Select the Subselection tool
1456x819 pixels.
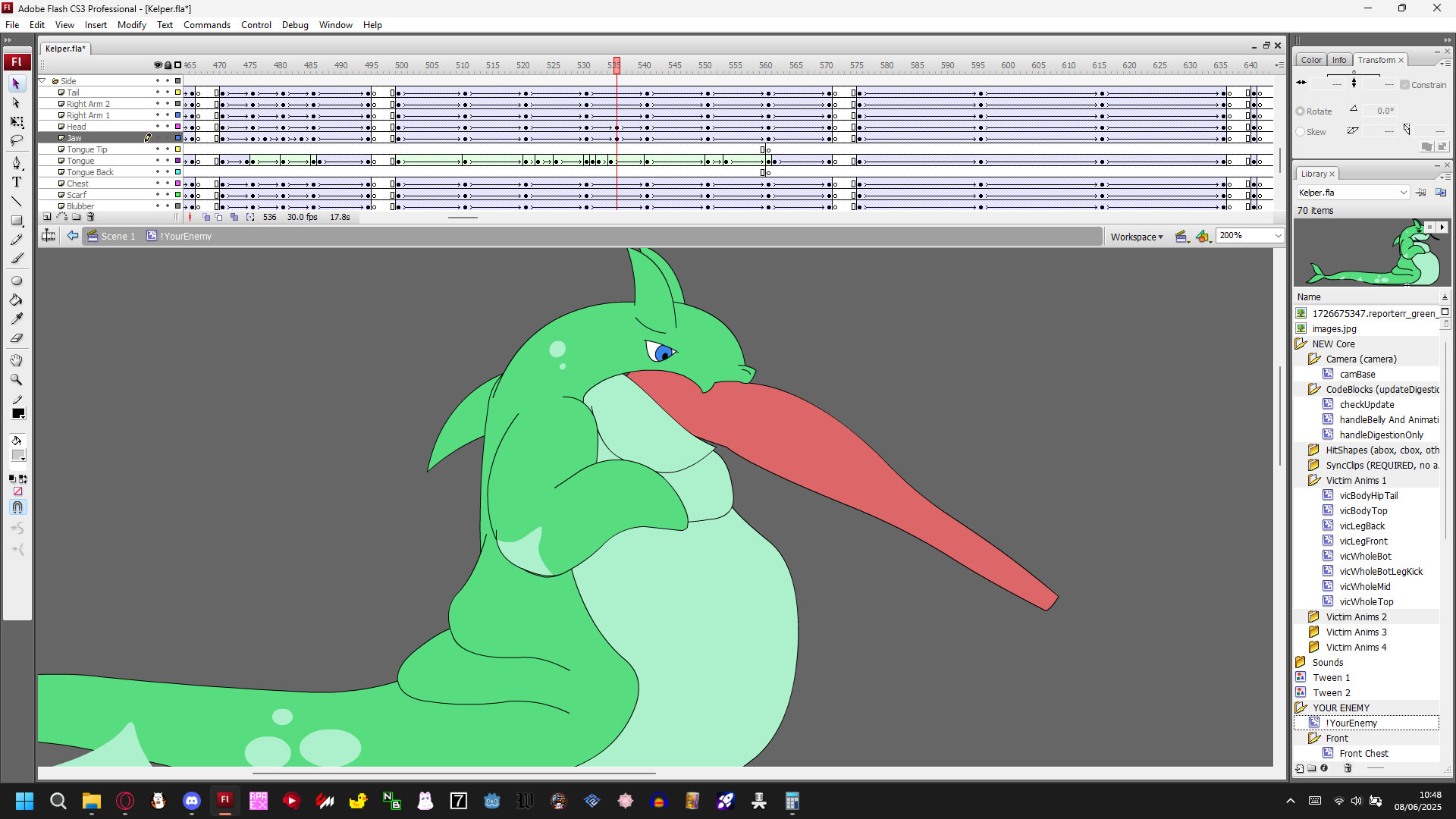tap(16, 102)
